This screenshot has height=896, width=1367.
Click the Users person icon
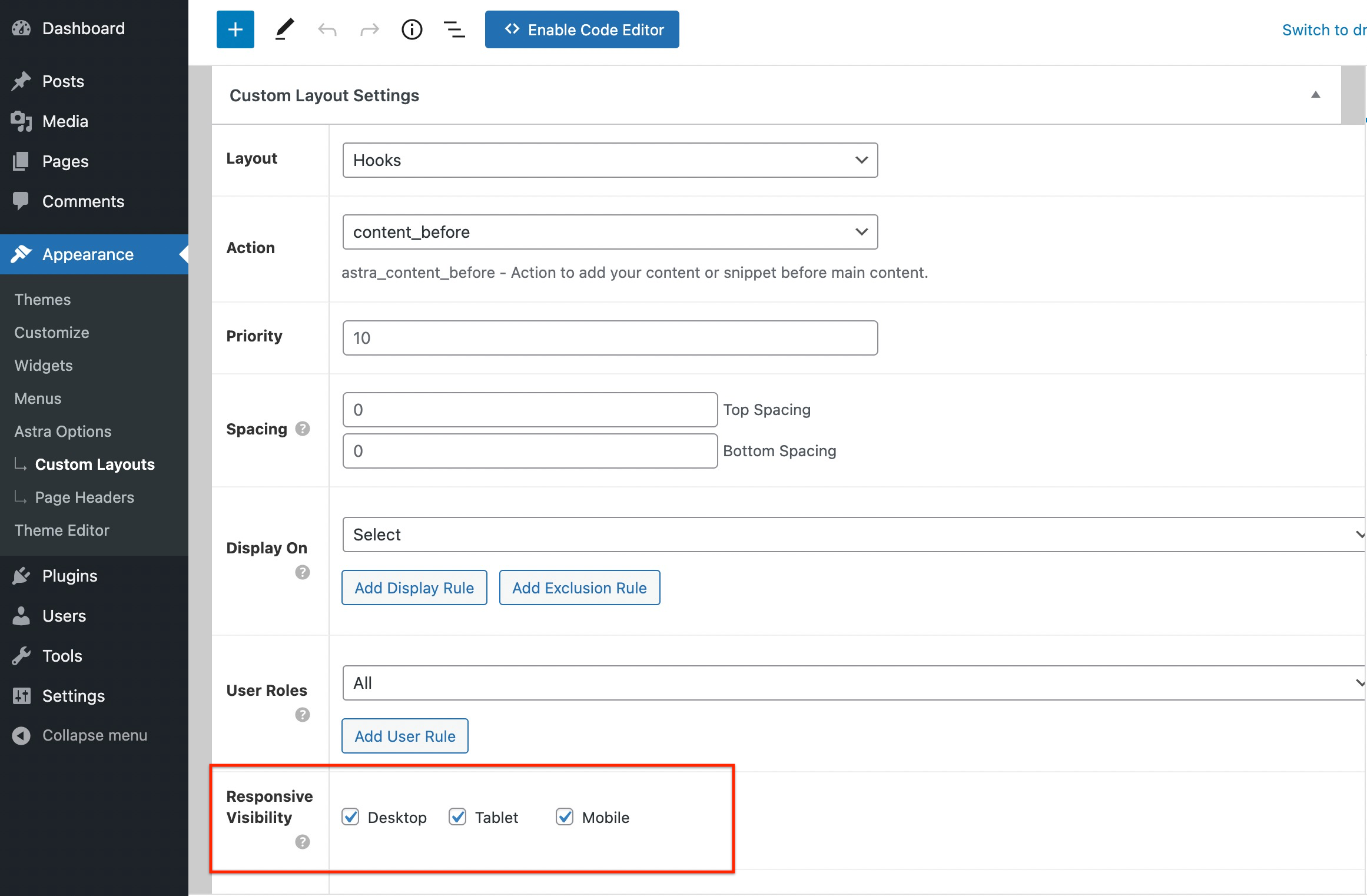tap(21, 616)
